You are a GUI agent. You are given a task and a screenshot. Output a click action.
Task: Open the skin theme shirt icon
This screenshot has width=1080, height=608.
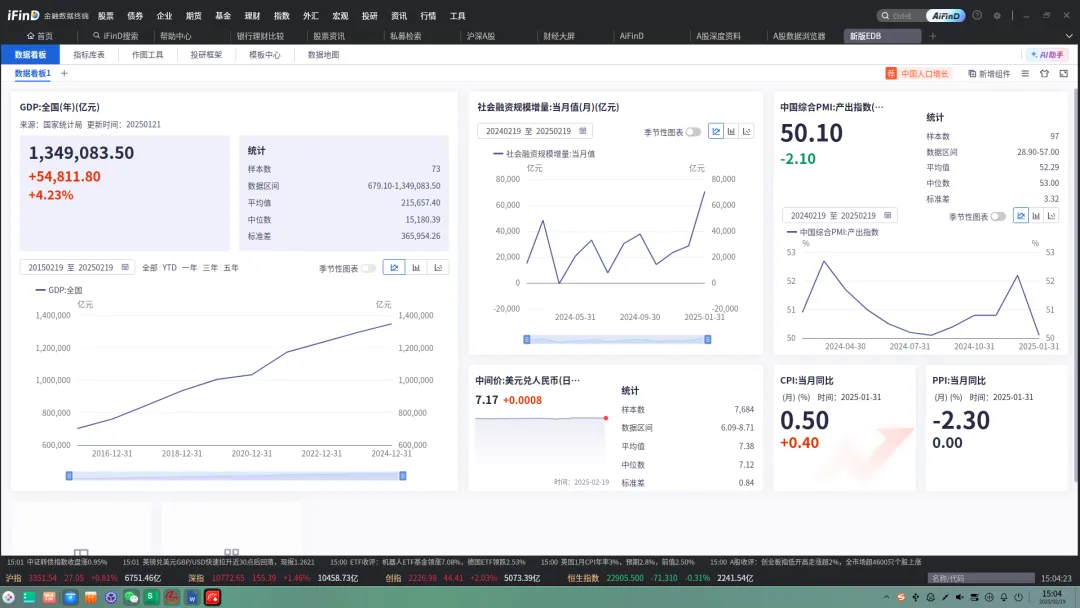[1044, 74]
